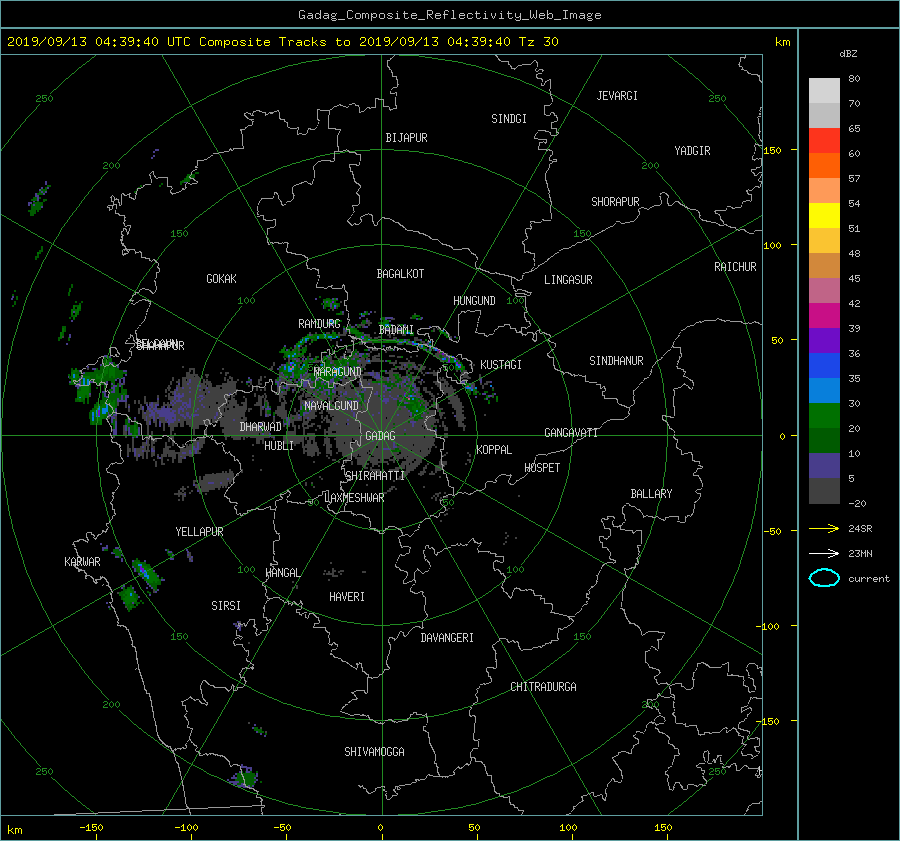The height and width of the screenshot is (841, 900).
Task: Click the SINDHANUR city label
Action: 616,361
